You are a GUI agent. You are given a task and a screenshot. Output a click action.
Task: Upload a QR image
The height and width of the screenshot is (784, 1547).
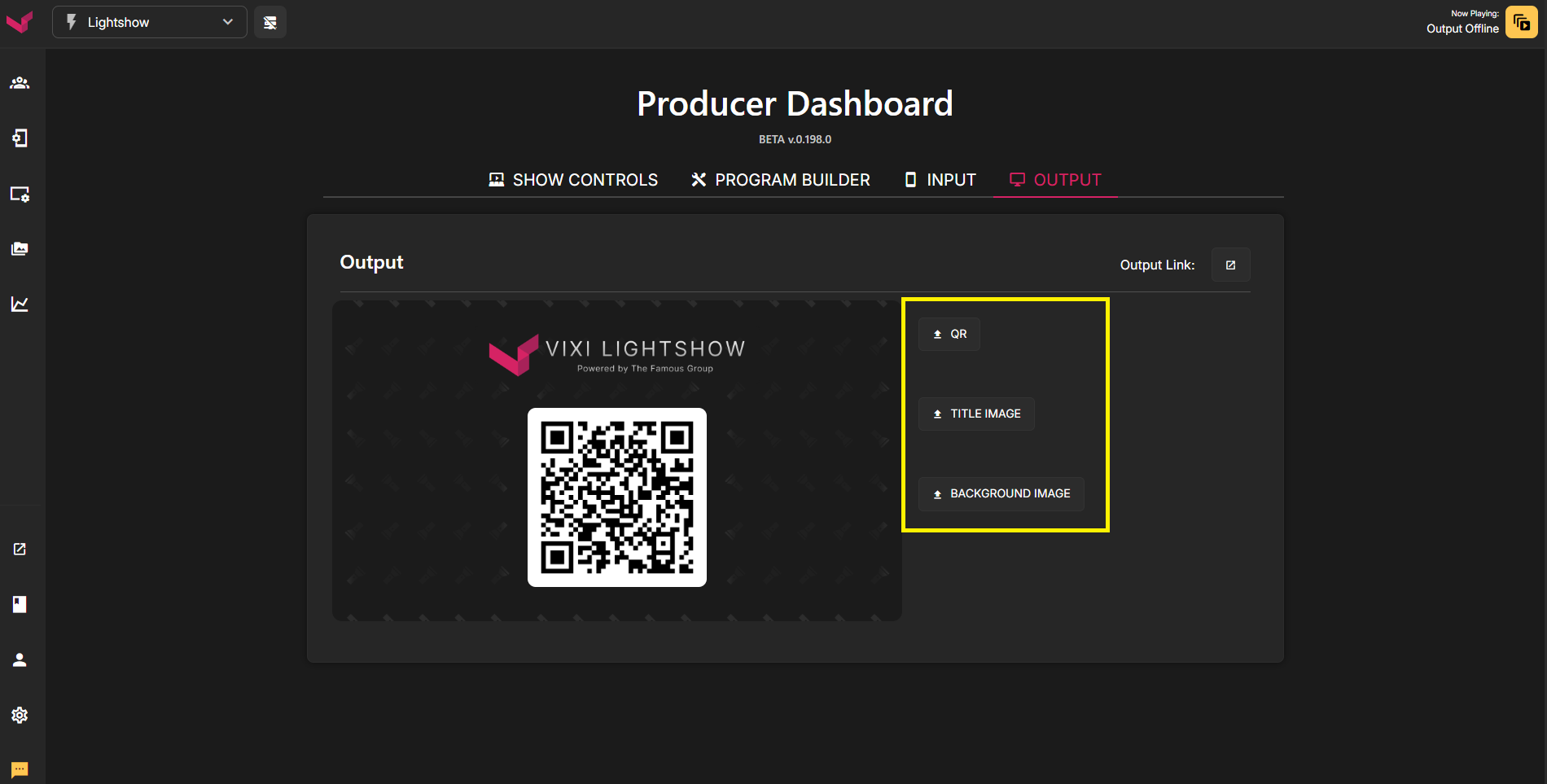[949, 334]
